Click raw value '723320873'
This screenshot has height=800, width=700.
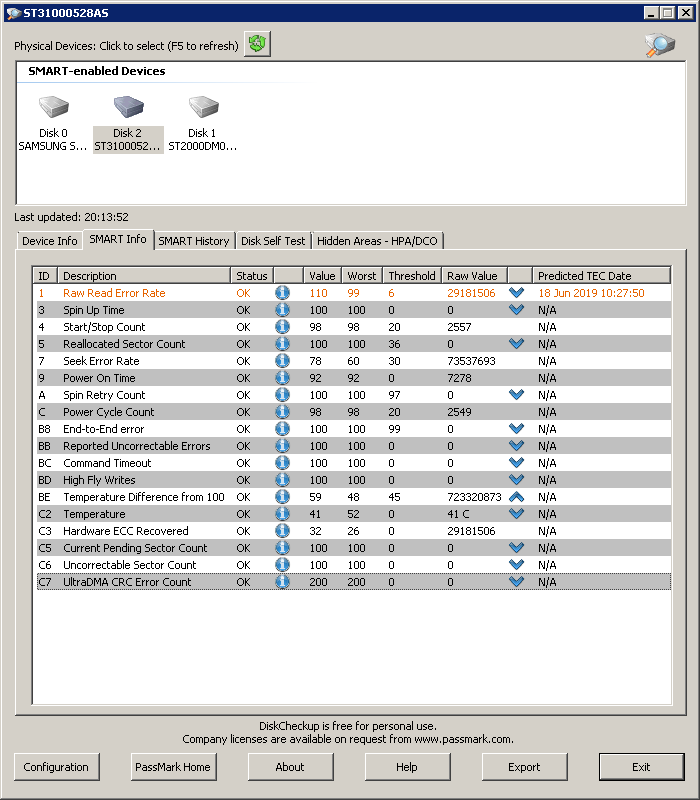click(x=474, y=497)
